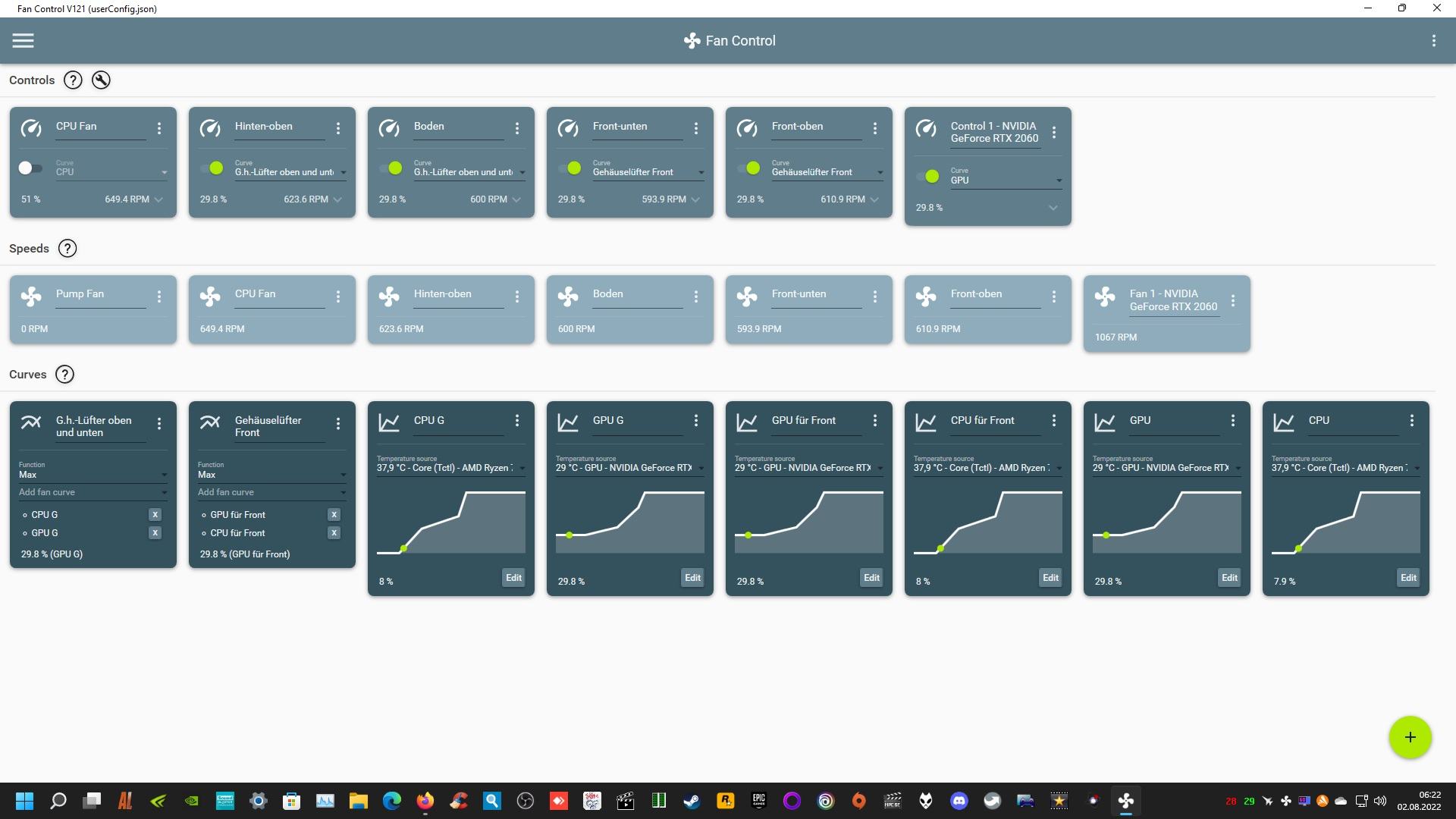Enable the CPU Fan control toggle
The image size is (1456, 819).
pos(30,168)
